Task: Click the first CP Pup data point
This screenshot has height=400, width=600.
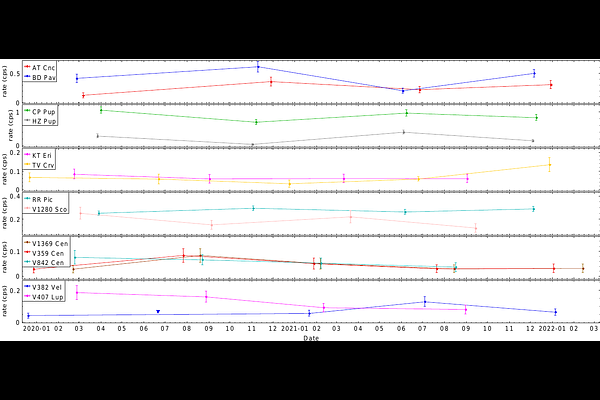Action: (x=101, y=110)
